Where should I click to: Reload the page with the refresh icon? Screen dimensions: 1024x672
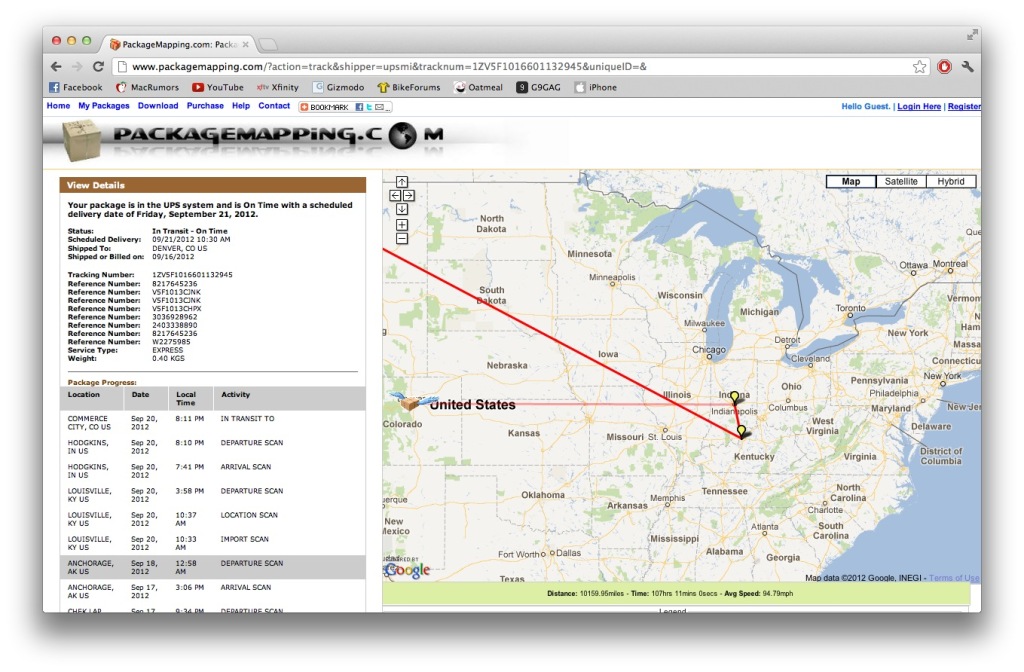point(98,67)
